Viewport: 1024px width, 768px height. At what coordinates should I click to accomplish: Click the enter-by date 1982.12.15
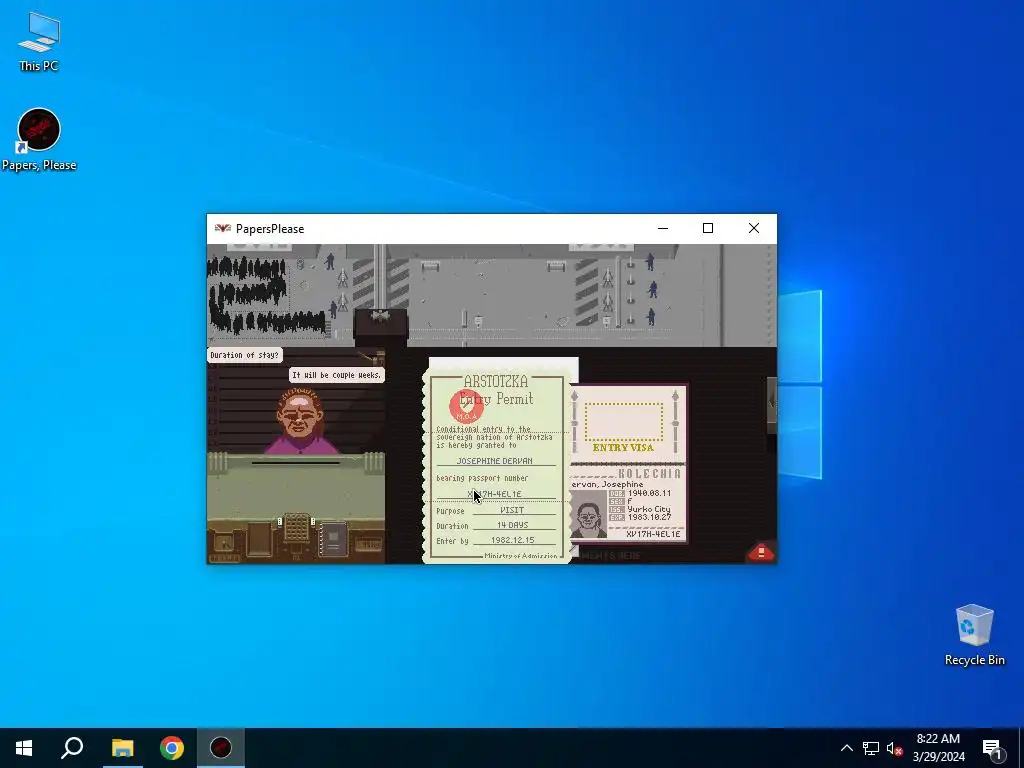513,540
